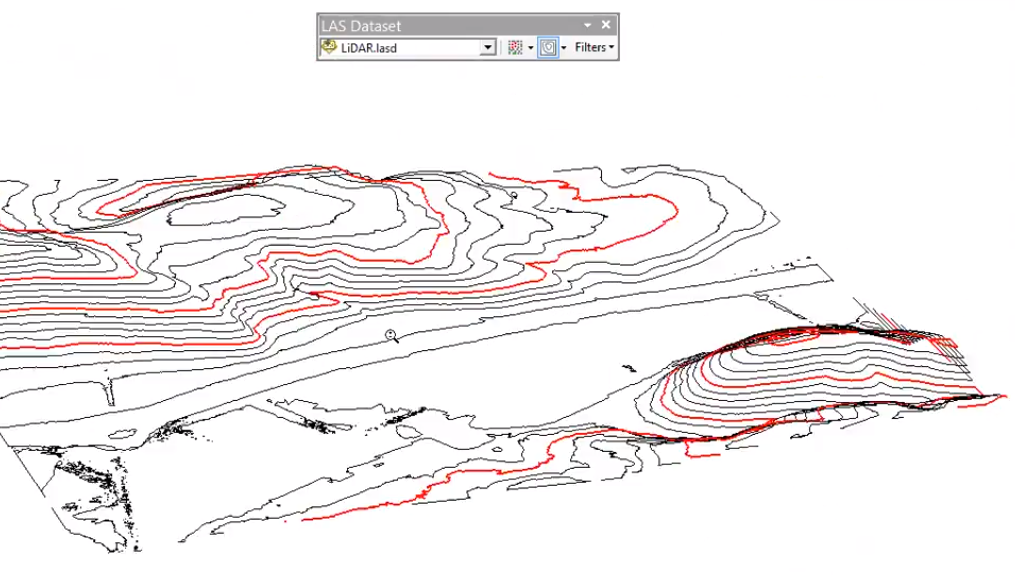Open the Filters menu
Viewport: 1015px width, 575px height.
coord(594,47)
